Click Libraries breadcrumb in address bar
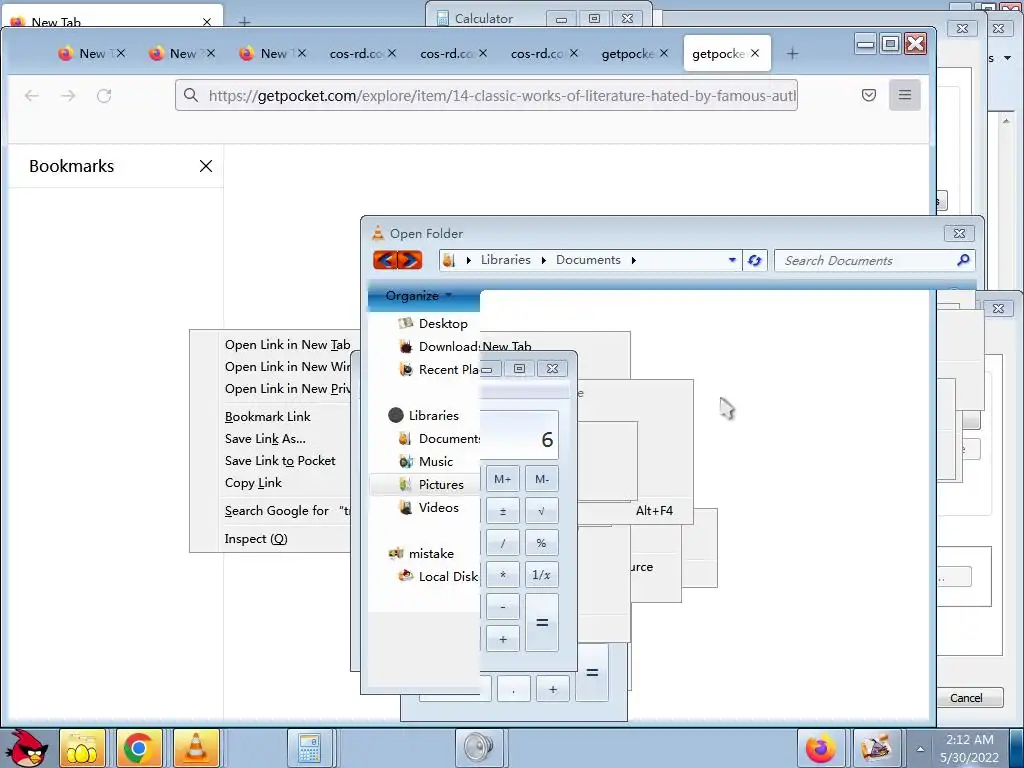This screenshot has width=1024, height=768. tap(505, 260)
